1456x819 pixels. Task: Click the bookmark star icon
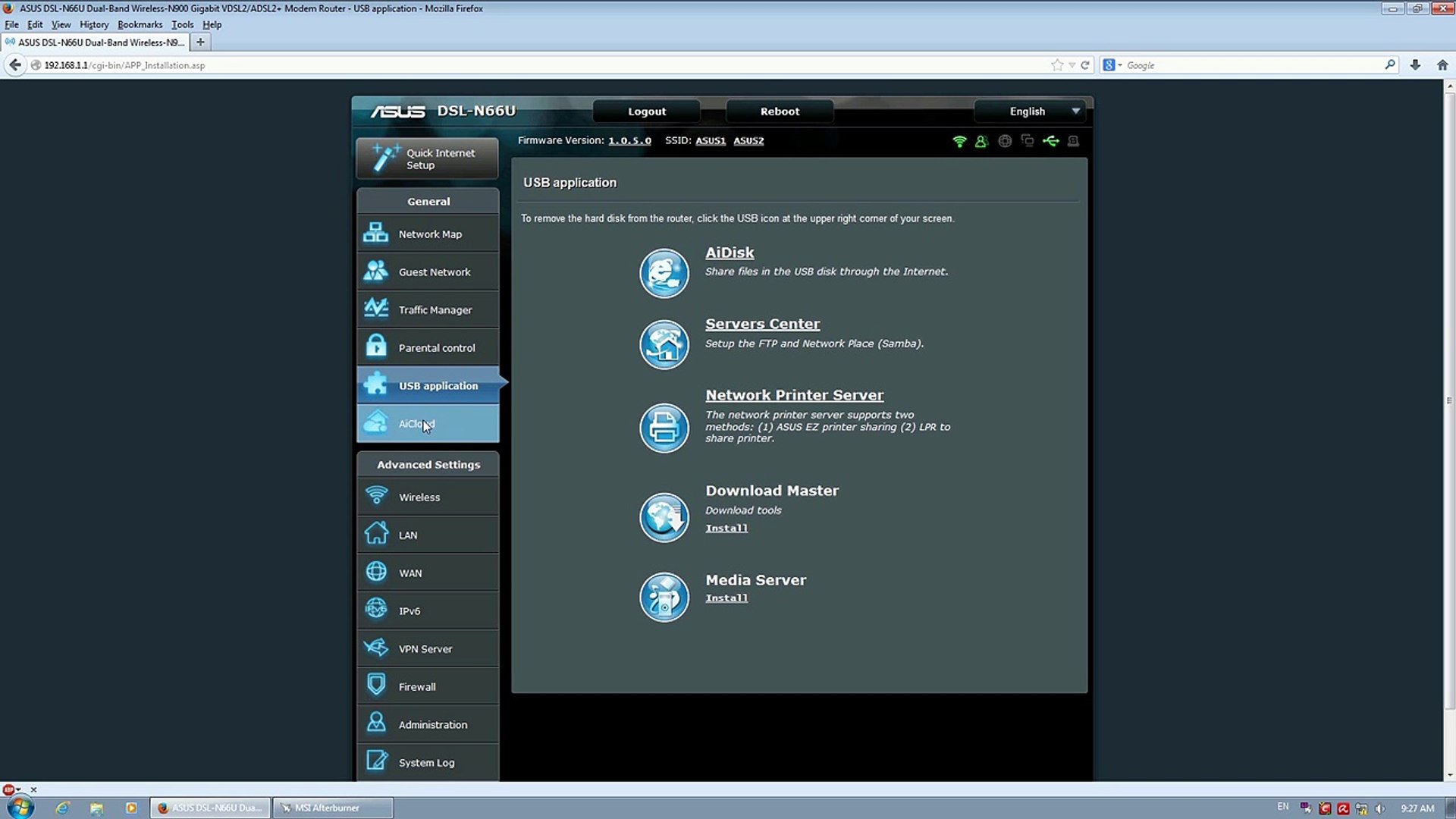(x=1057, y=65)
